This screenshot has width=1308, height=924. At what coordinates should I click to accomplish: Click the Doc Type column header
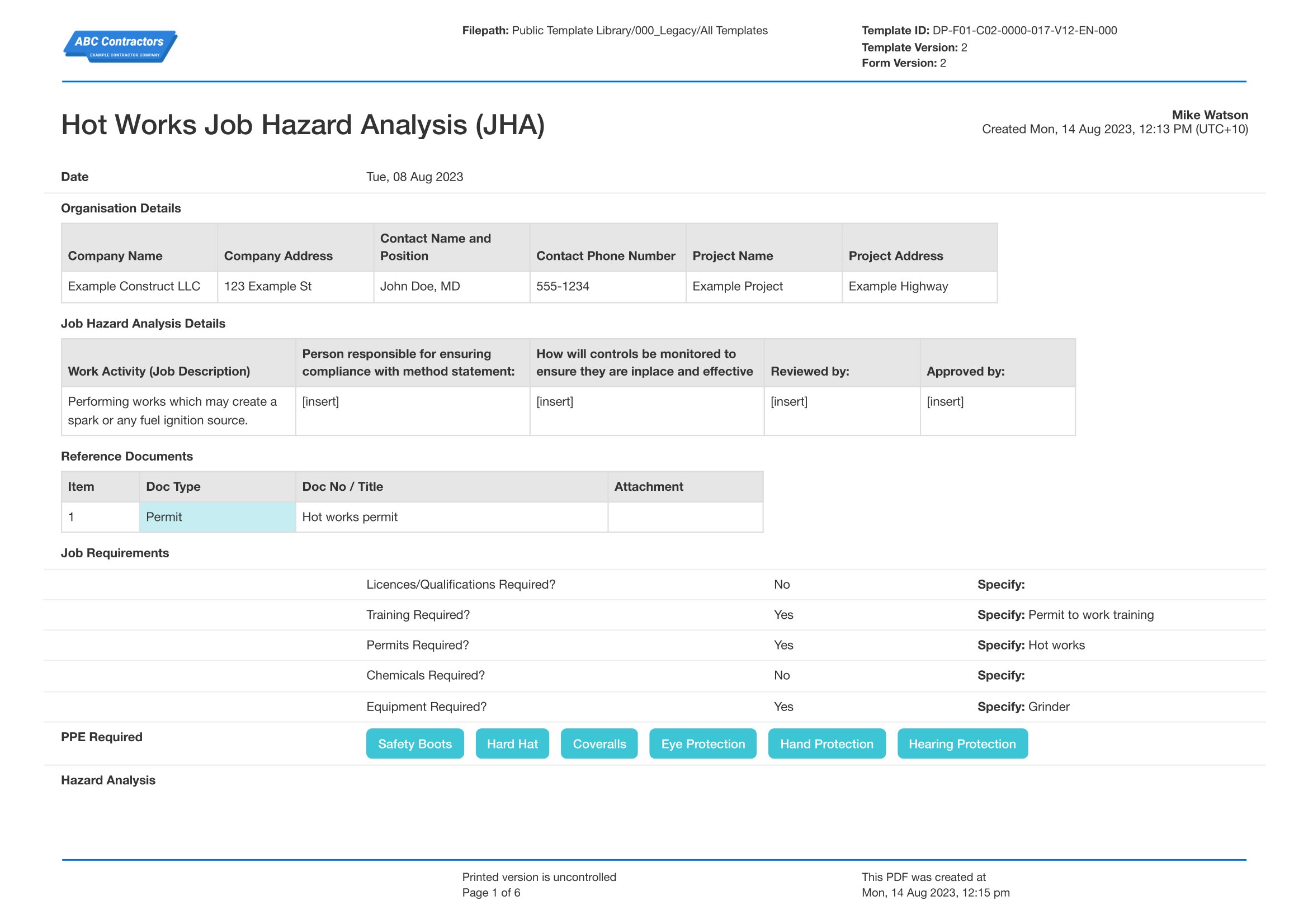(218, 487)
